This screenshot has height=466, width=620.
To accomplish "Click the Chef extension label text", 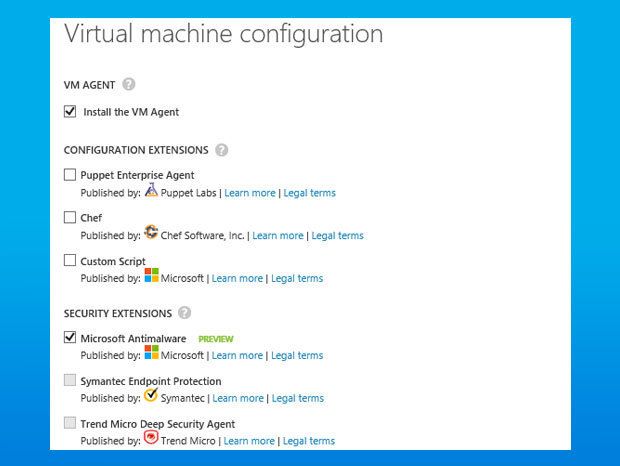I will click(x=91, y=218).
